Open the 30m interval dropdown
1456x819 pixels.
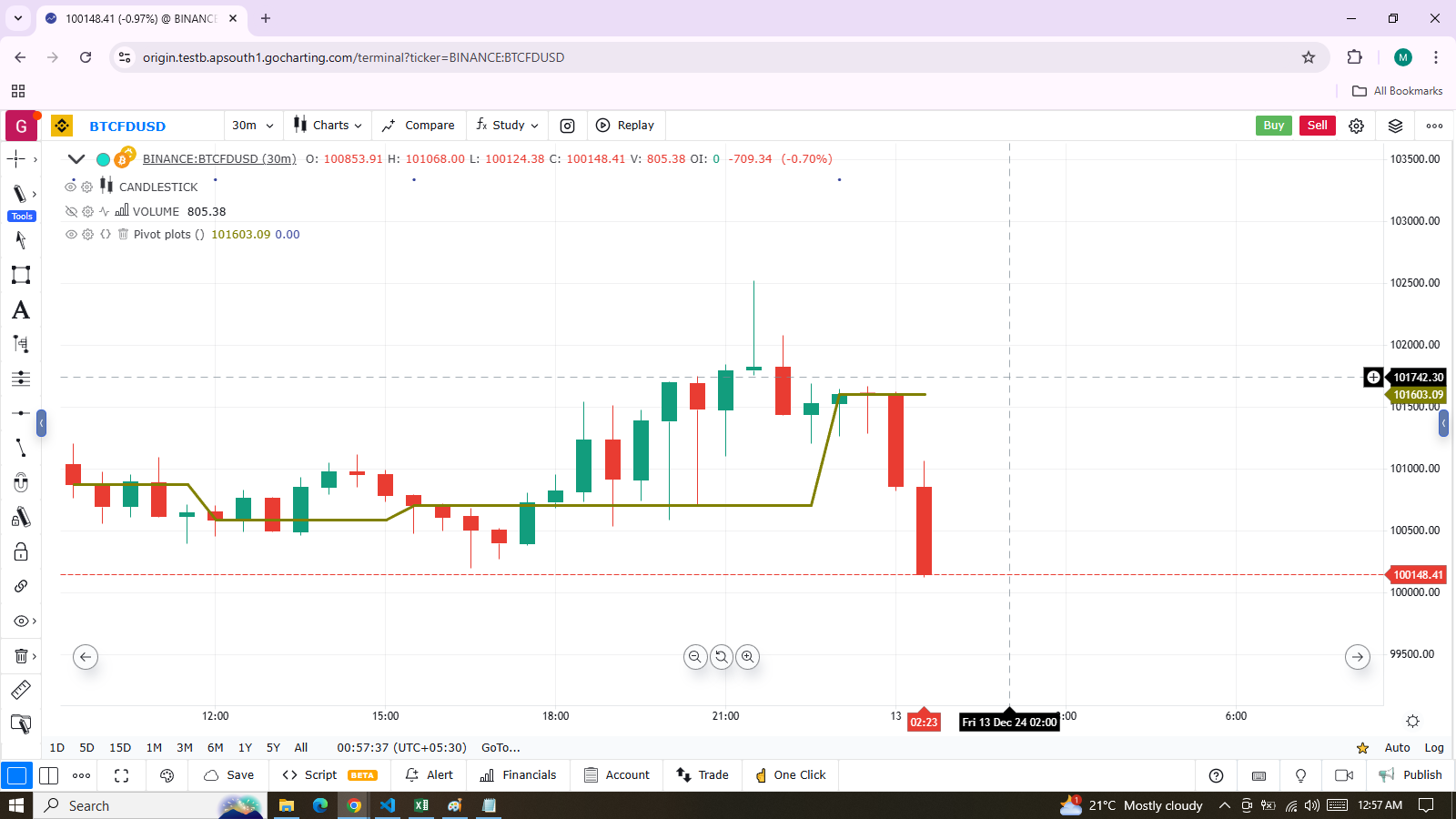pyautogui.click(x=252, y=126)
